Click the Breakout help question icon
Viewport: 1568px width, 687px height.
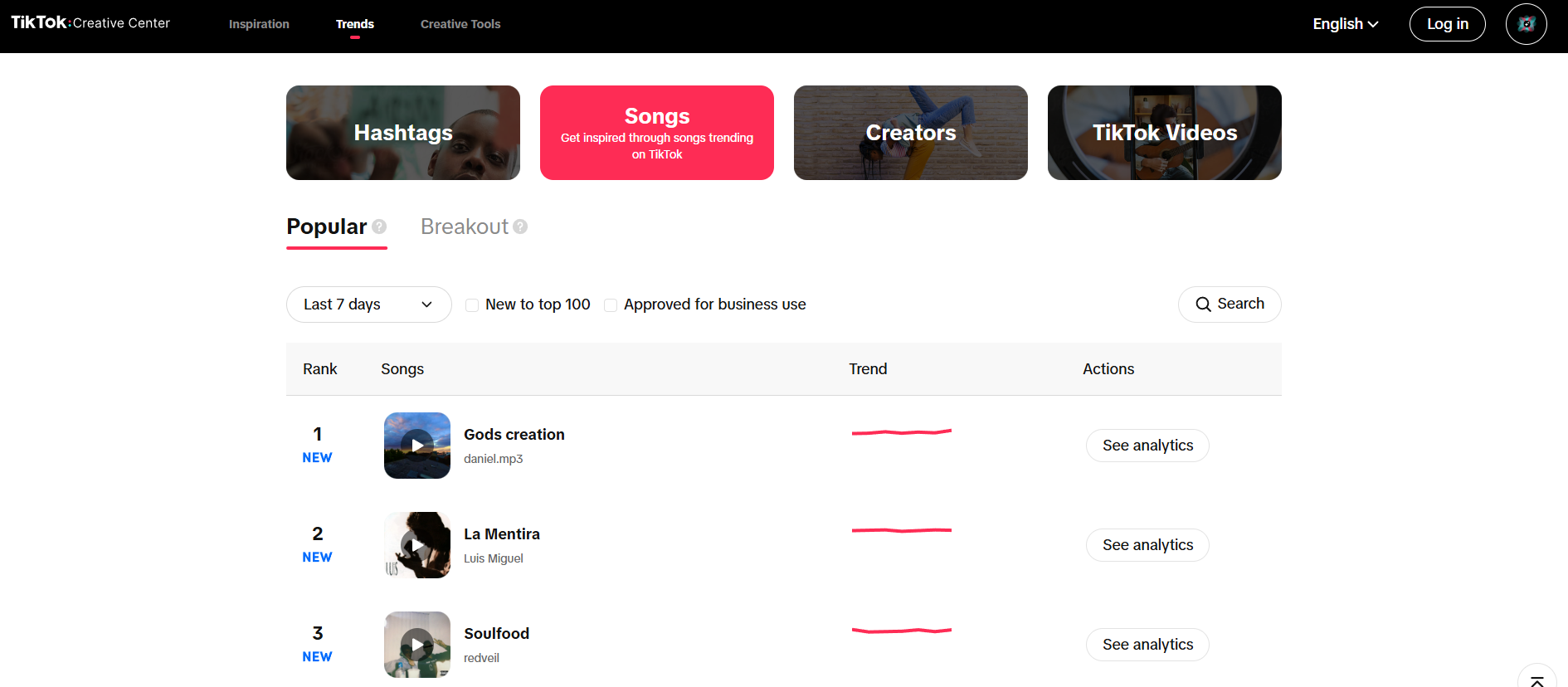point(520,227)
